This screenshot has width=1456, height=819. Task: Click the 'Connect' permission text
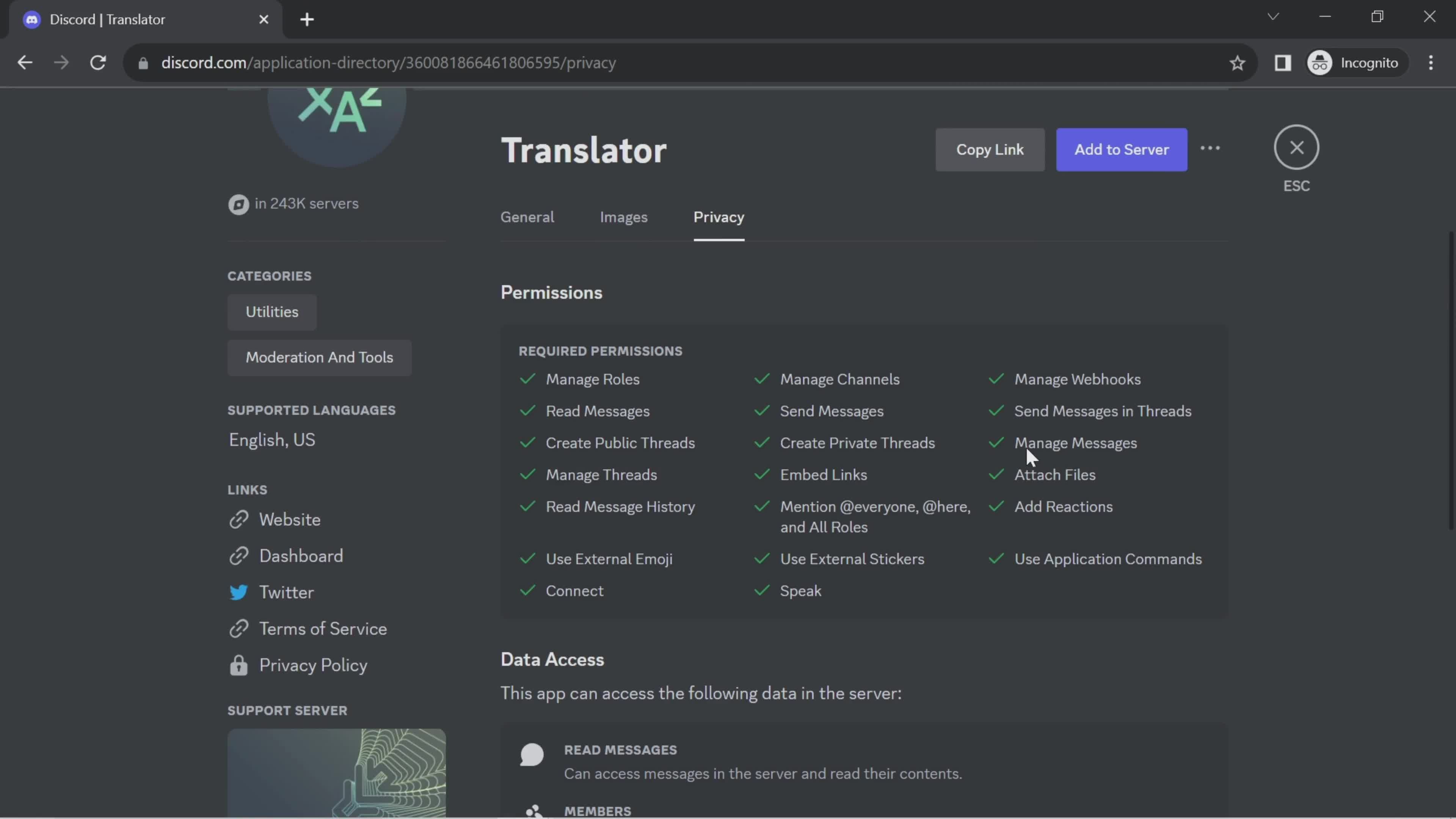pyautogui.click(x=574, y=591)
